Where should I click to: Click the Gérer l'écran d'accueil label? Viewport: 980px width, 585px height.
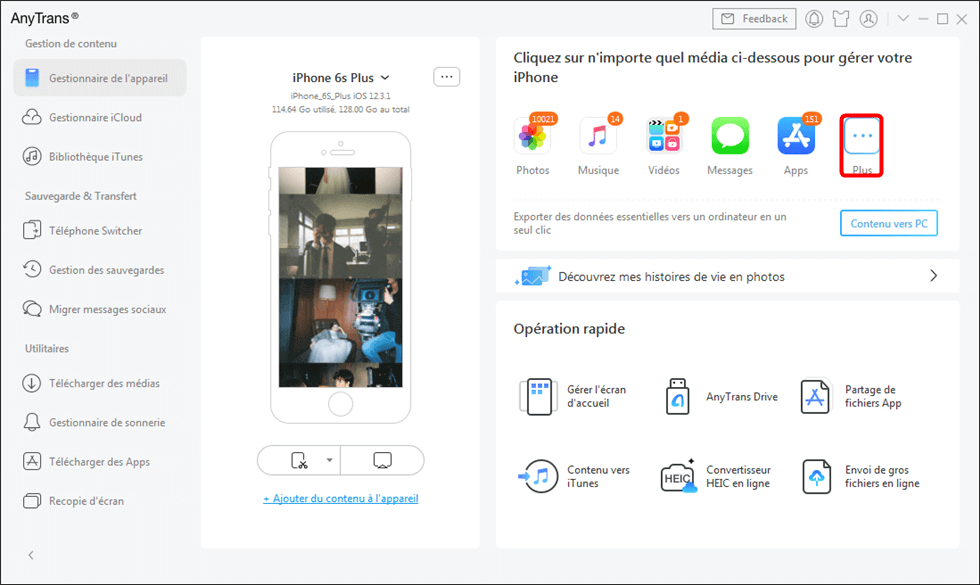596,396
